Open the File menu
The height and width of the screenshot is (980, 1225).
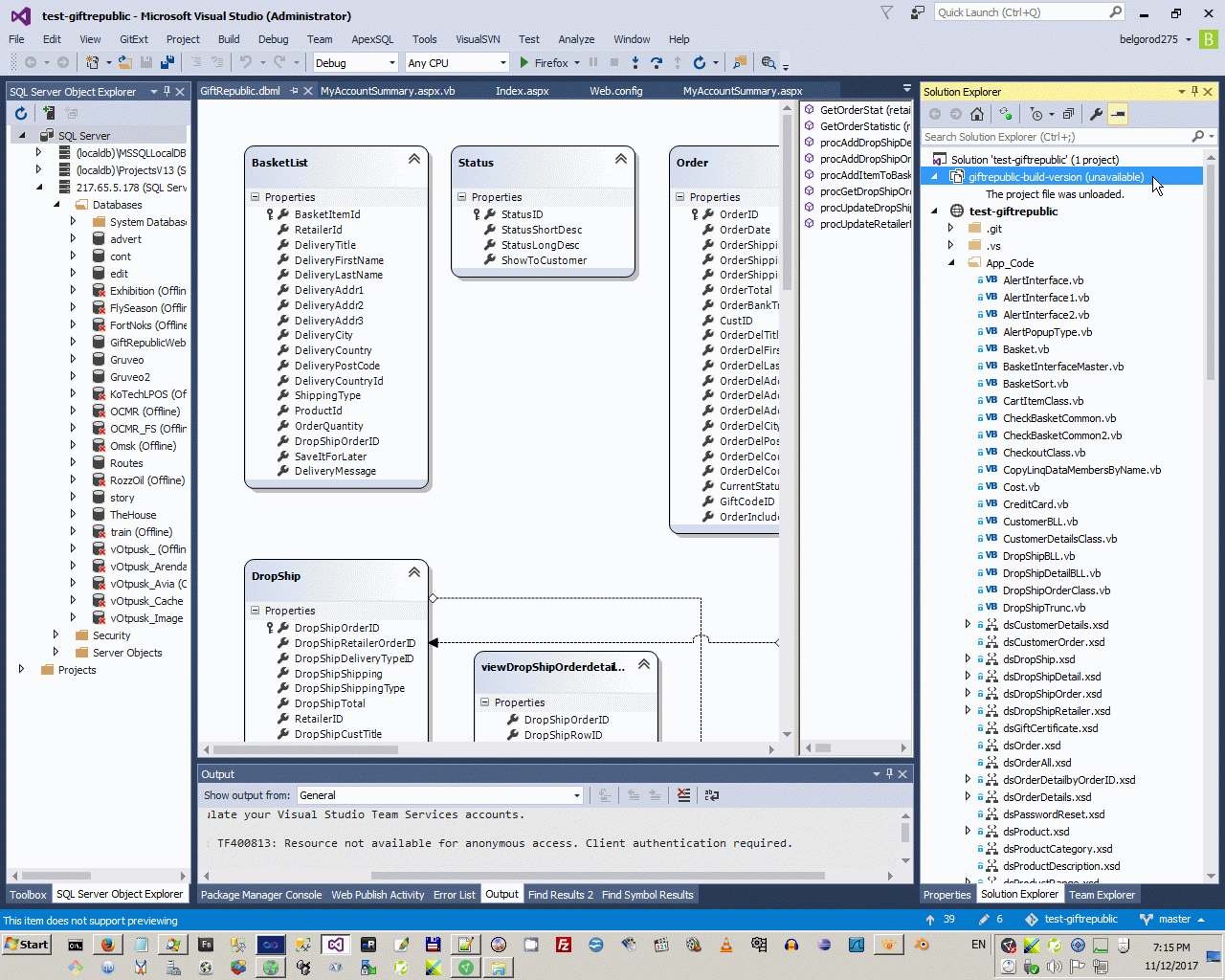pyautogui.click(x=16, y=39)
